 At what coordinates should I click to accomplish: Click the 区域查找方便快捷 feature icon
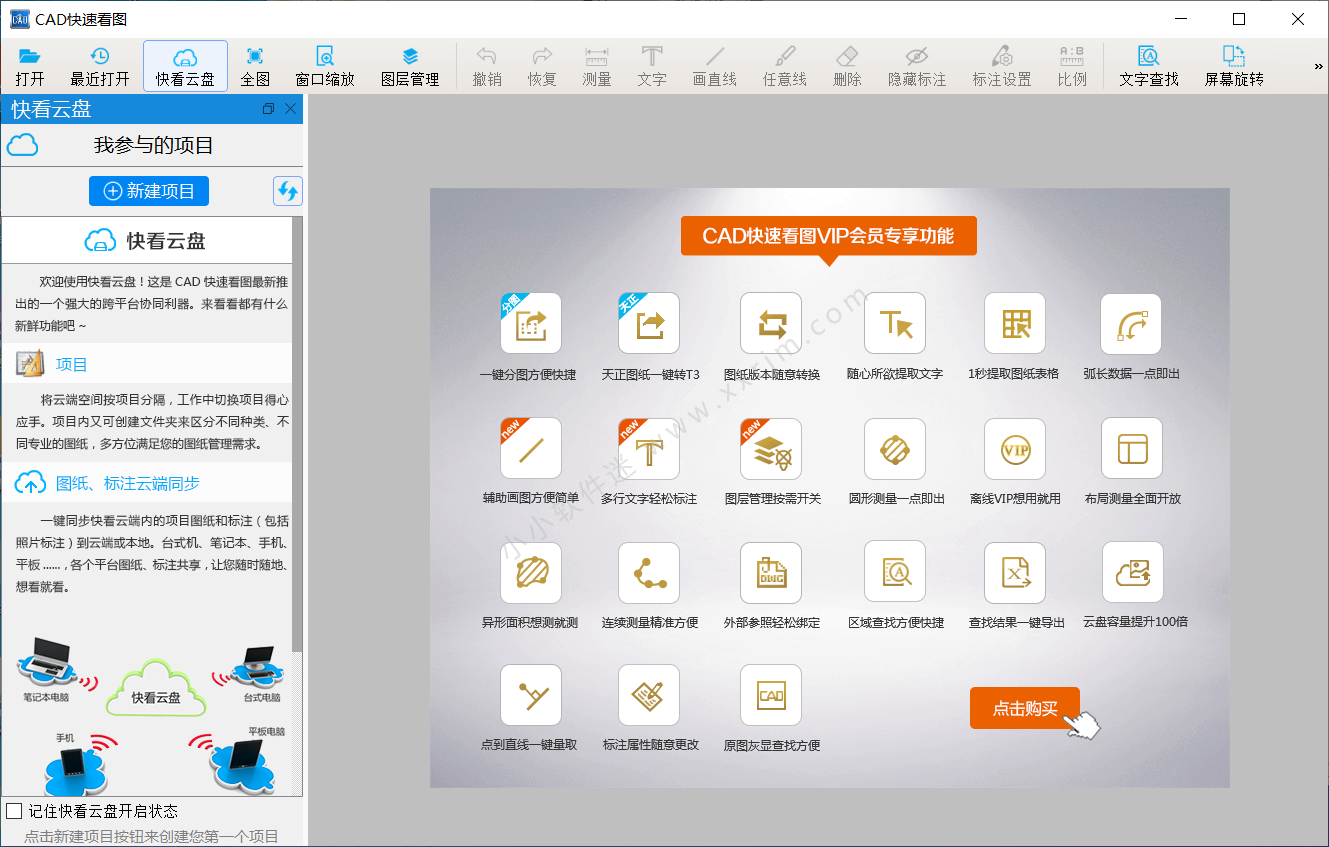pos(895,573)
